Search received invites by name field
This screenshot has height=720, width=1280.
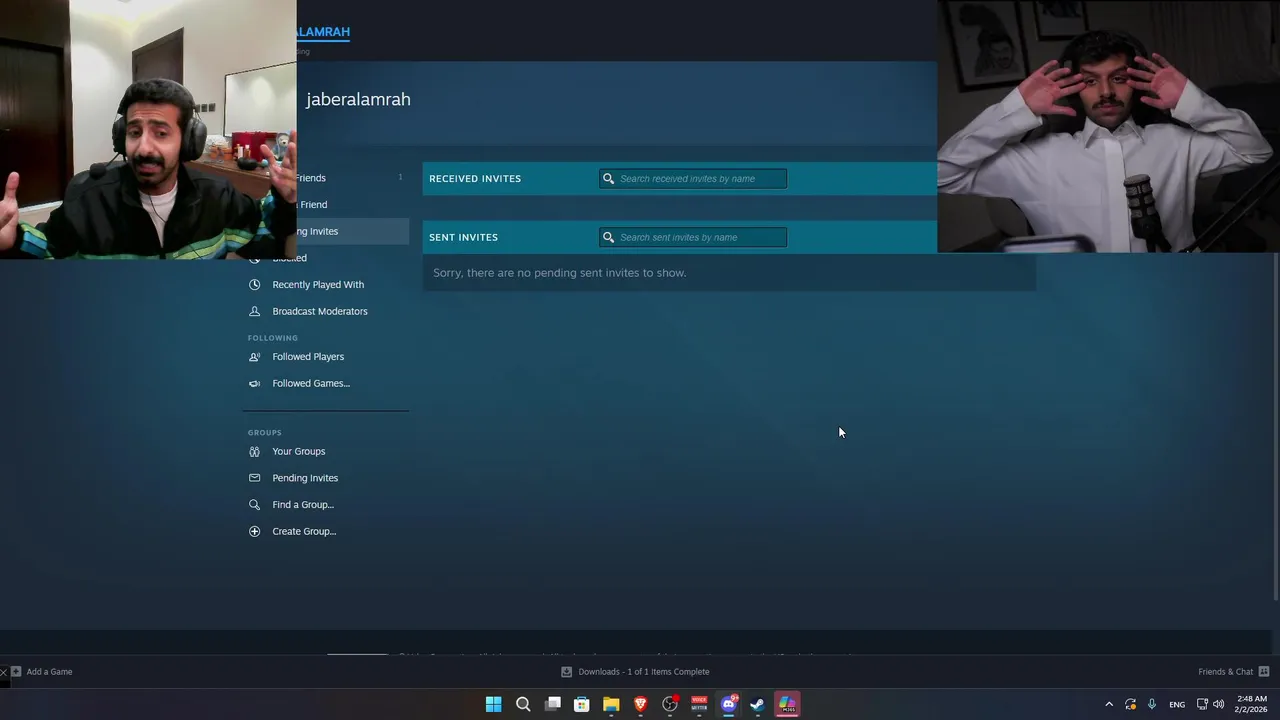(693, 179)
